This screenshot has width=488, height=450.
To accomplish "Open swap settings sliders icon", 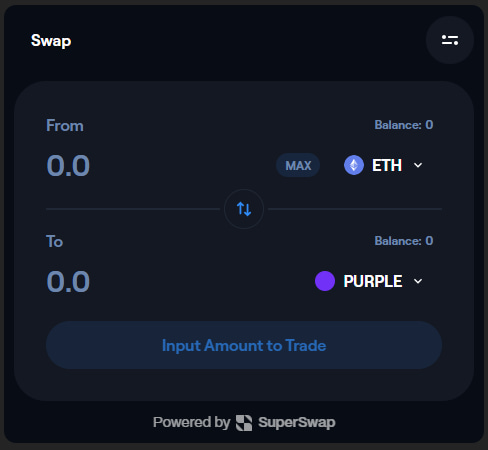I will pos(450,40).
